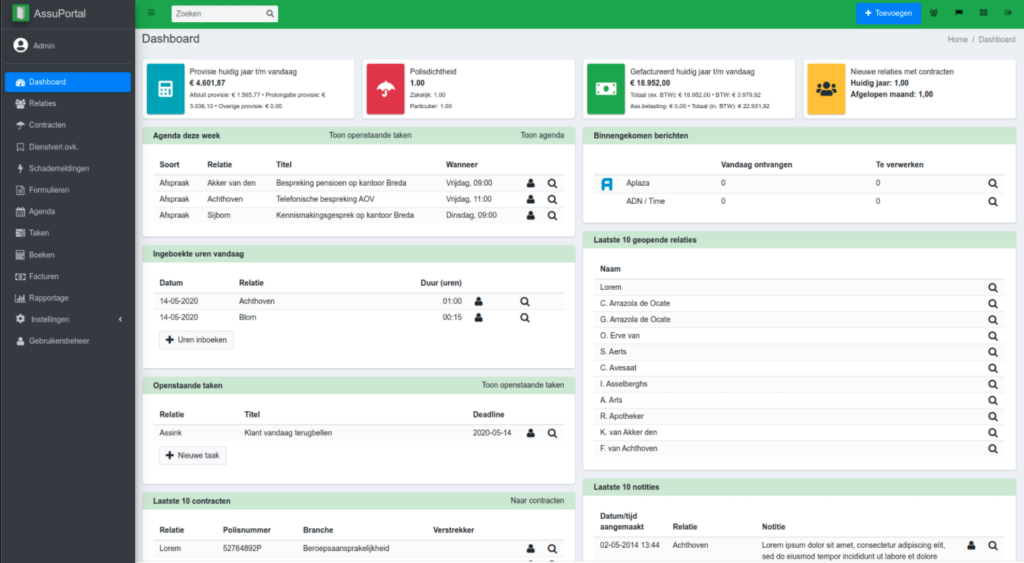Click the Home breadcrumb link

[x=957, y=40]
